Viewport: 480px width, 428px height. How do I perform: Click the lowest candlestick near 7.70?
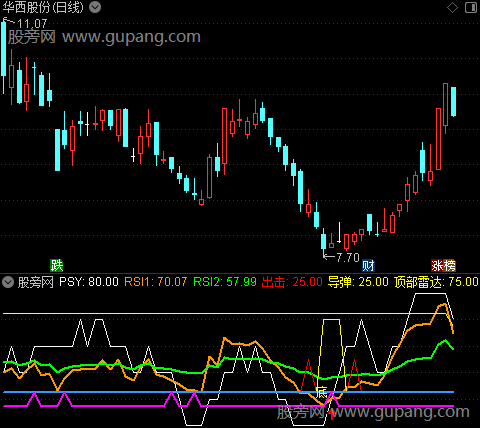(x=323, y=242)
